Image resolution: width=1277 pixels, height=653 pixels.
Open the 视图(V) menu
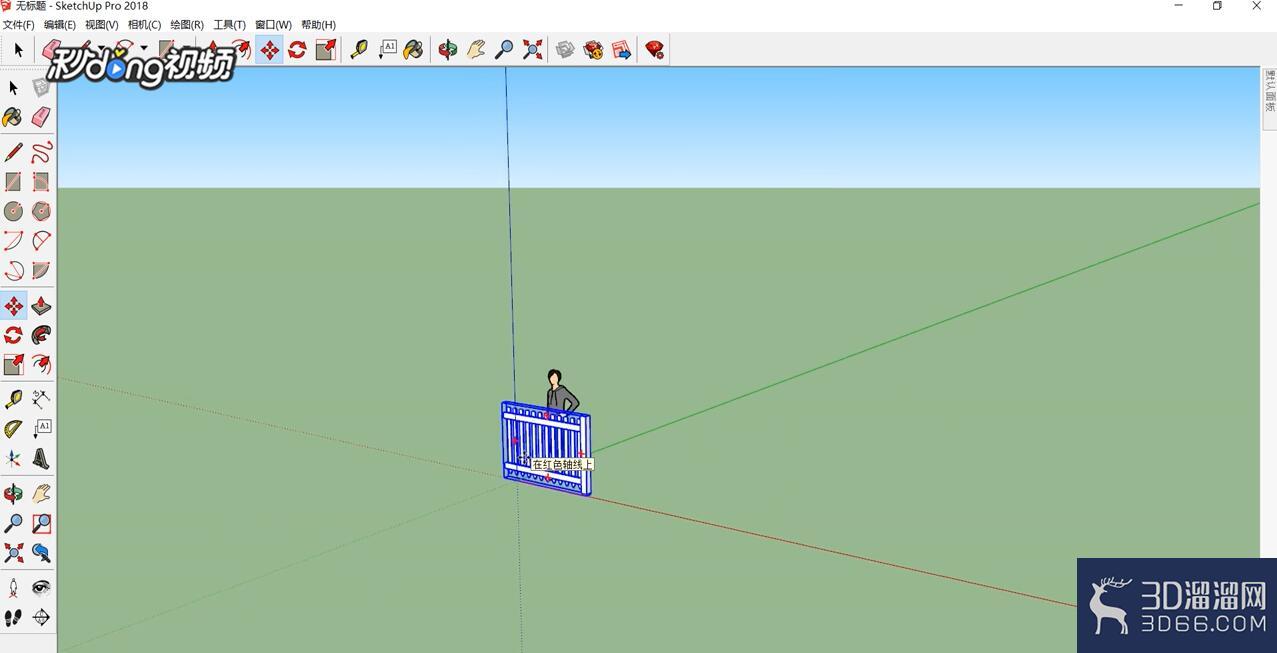tap(101, 24)
